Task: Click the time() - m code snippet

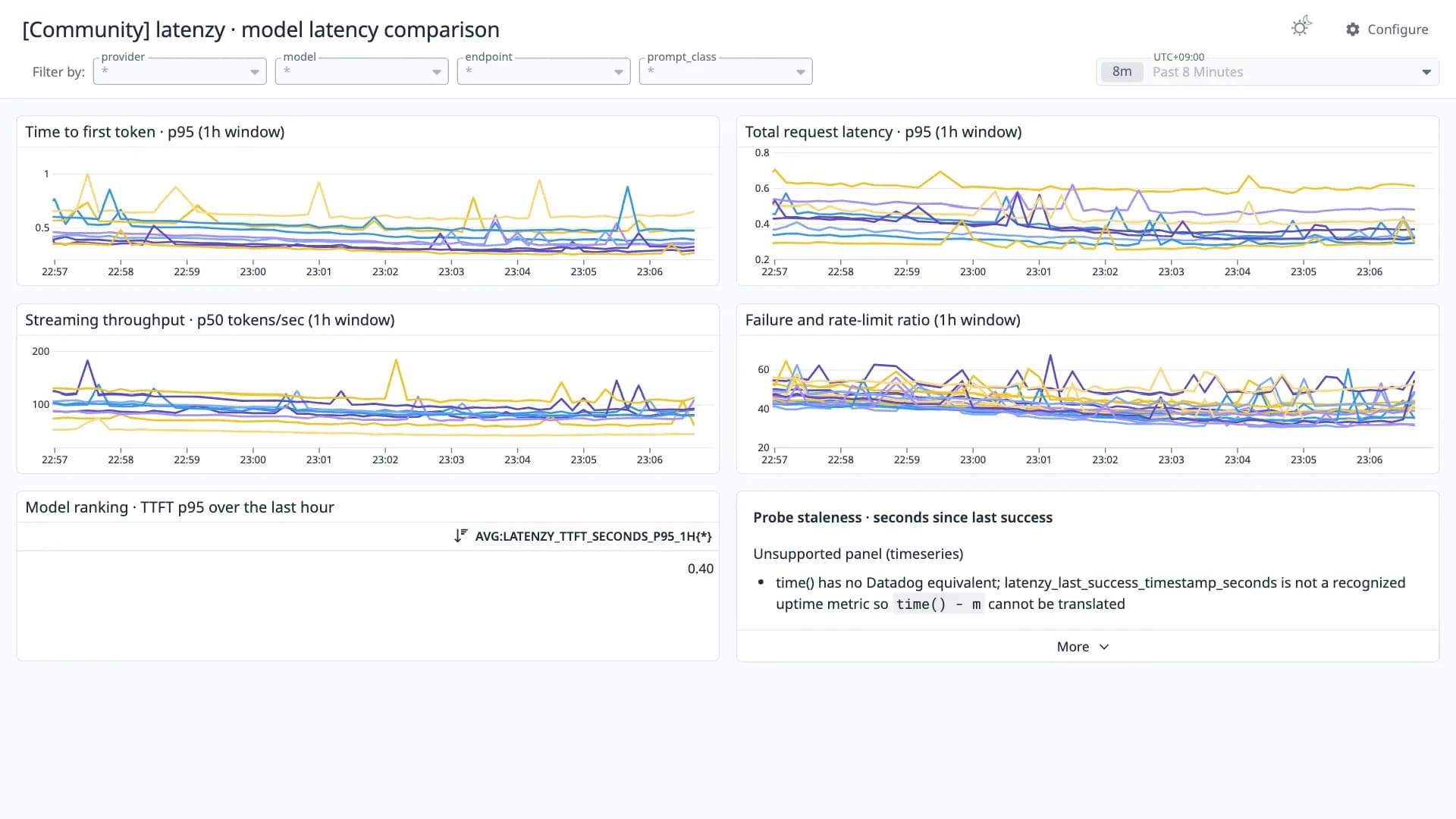Action: point(938,604)
